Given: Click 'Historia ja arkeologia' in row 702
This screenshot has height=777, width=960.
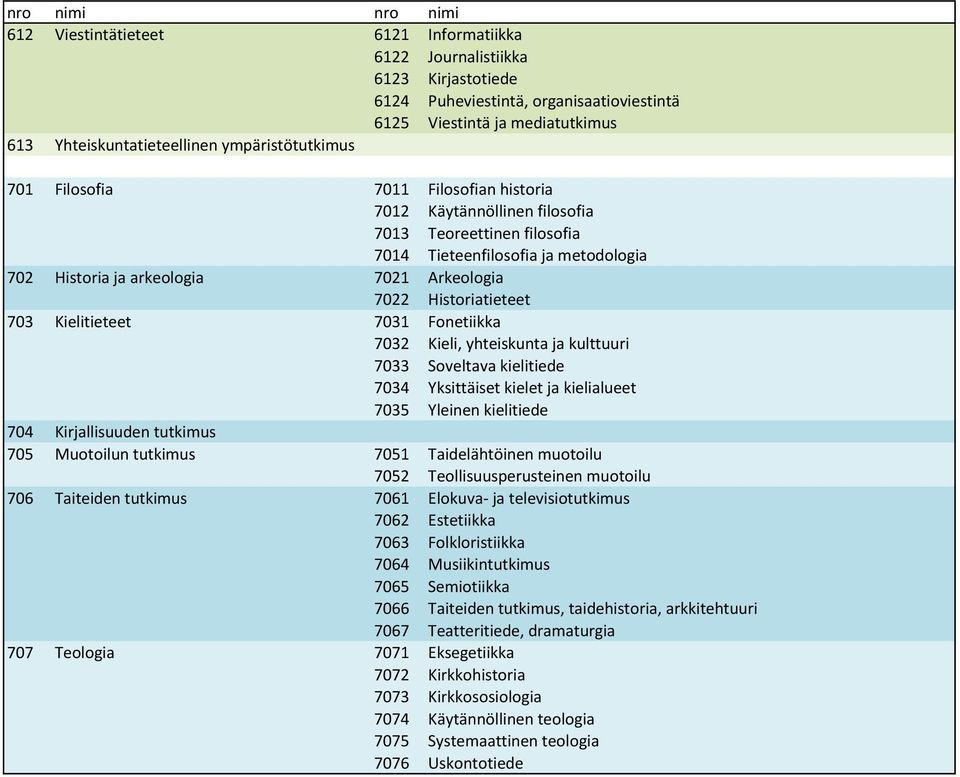Looking at the screenshot, I should pos(129,277).
